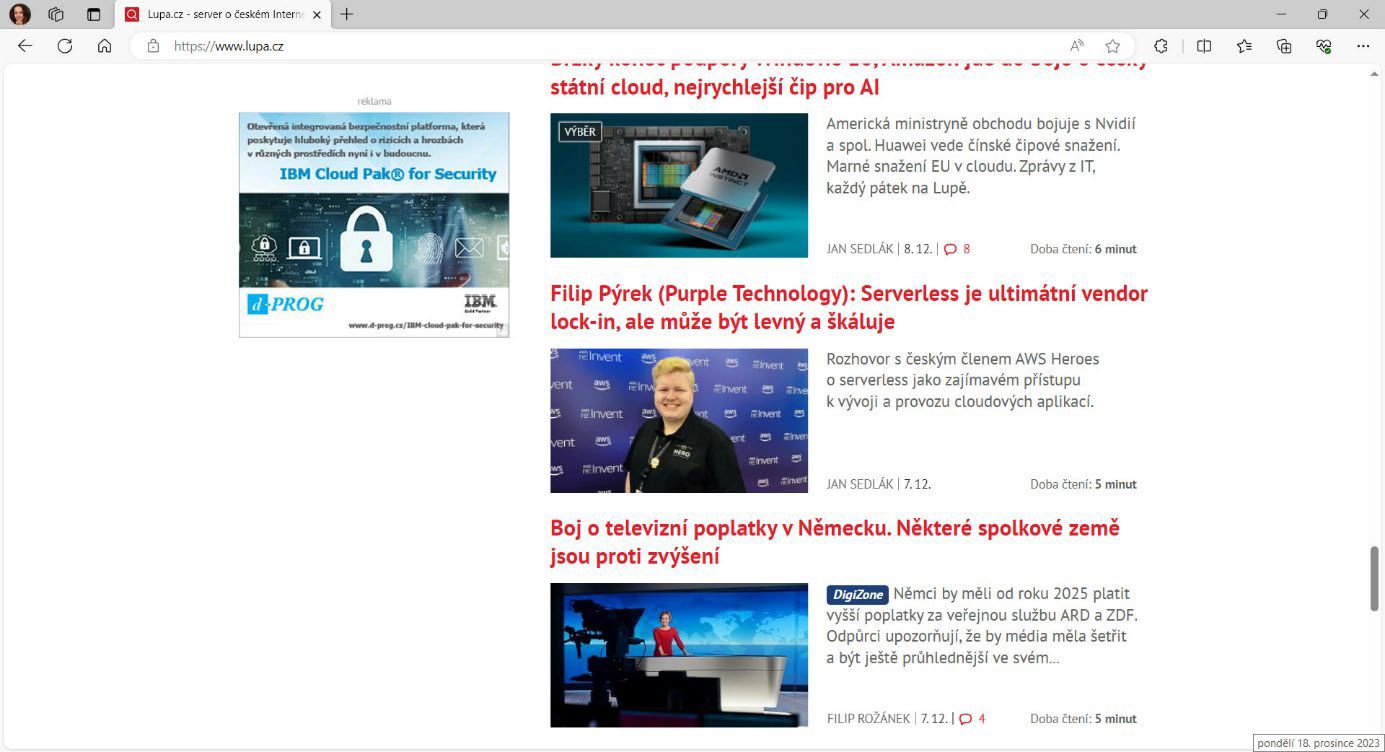Click 'Doba čtení: 6 minut' text
The height and width of the screenshot is (752, 1385).
pos(1083,249)
